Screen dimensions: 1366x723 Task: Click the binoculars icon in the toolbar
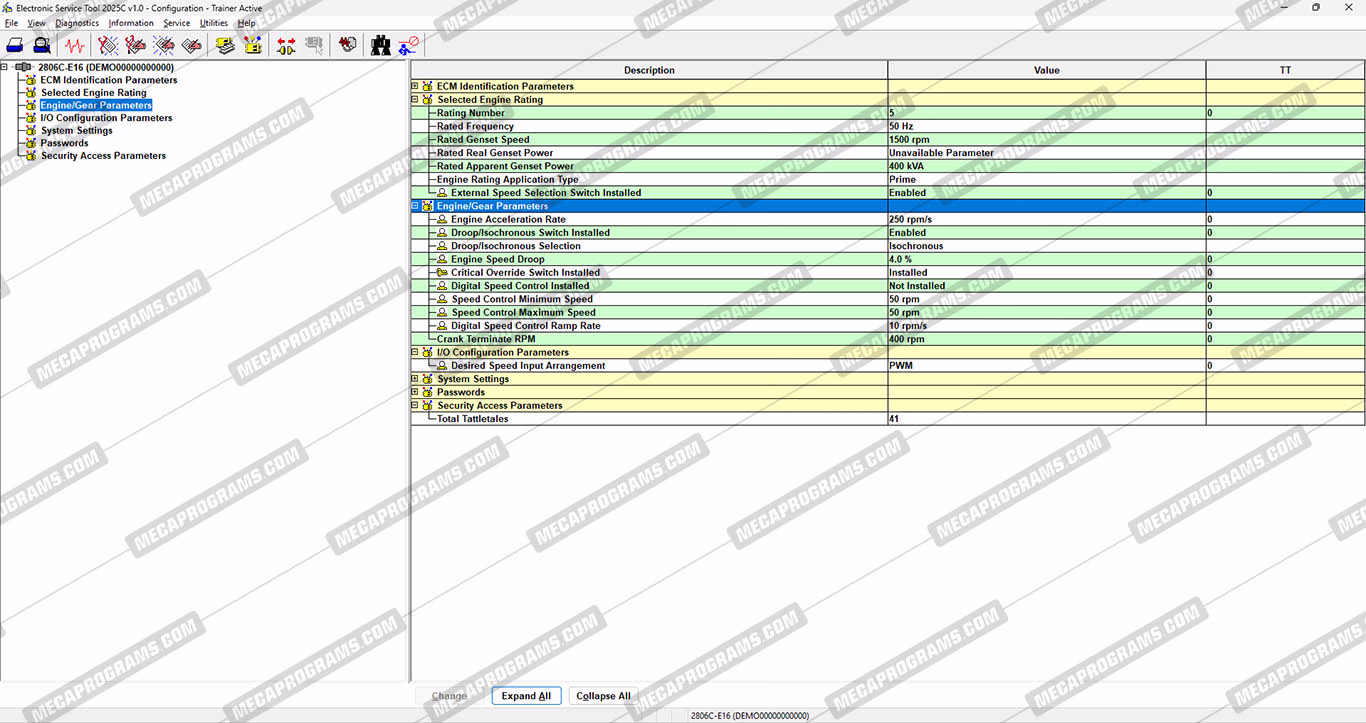(x=380, y=45)
